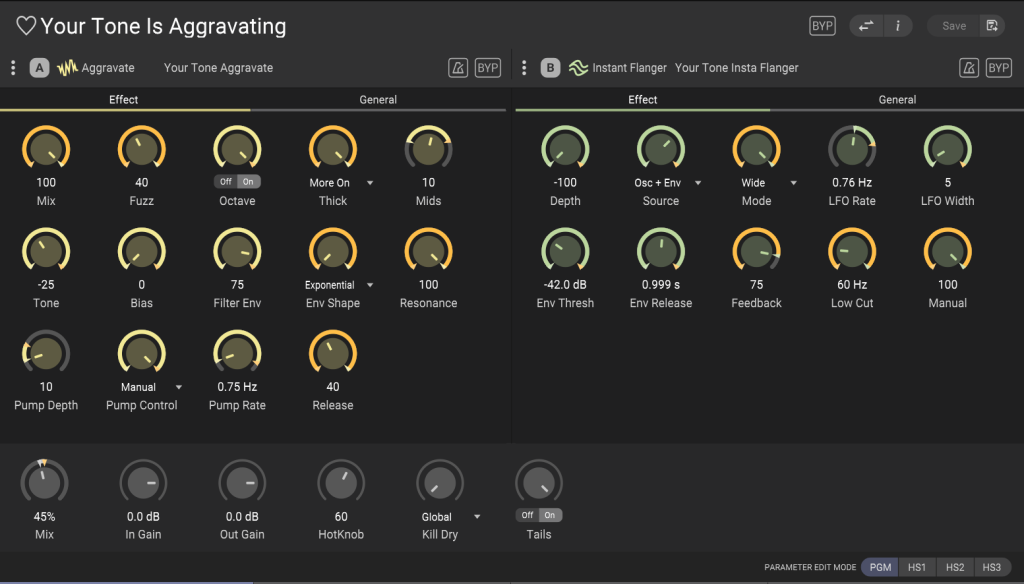Select HS2 parameter edit mode

(x=955, y=567)
